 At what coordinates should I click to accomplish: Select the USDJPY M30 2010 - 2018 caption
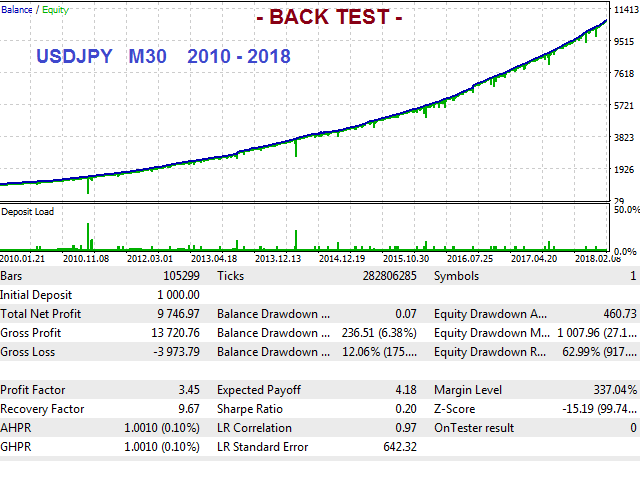(163, 56)
